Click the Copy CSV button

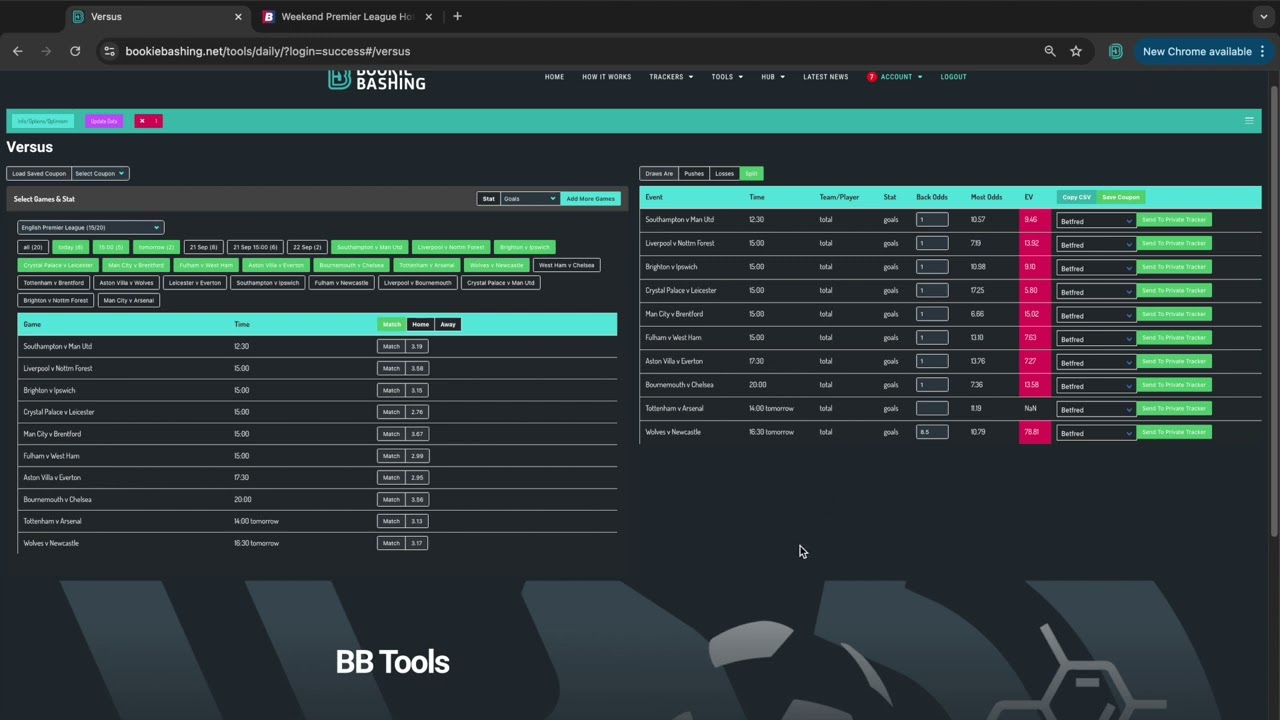(x=1076, y=197)
